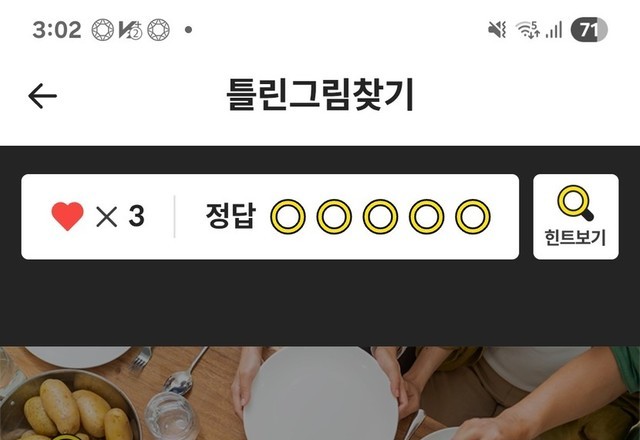Tap the fourth yellow answer circle

427,216
